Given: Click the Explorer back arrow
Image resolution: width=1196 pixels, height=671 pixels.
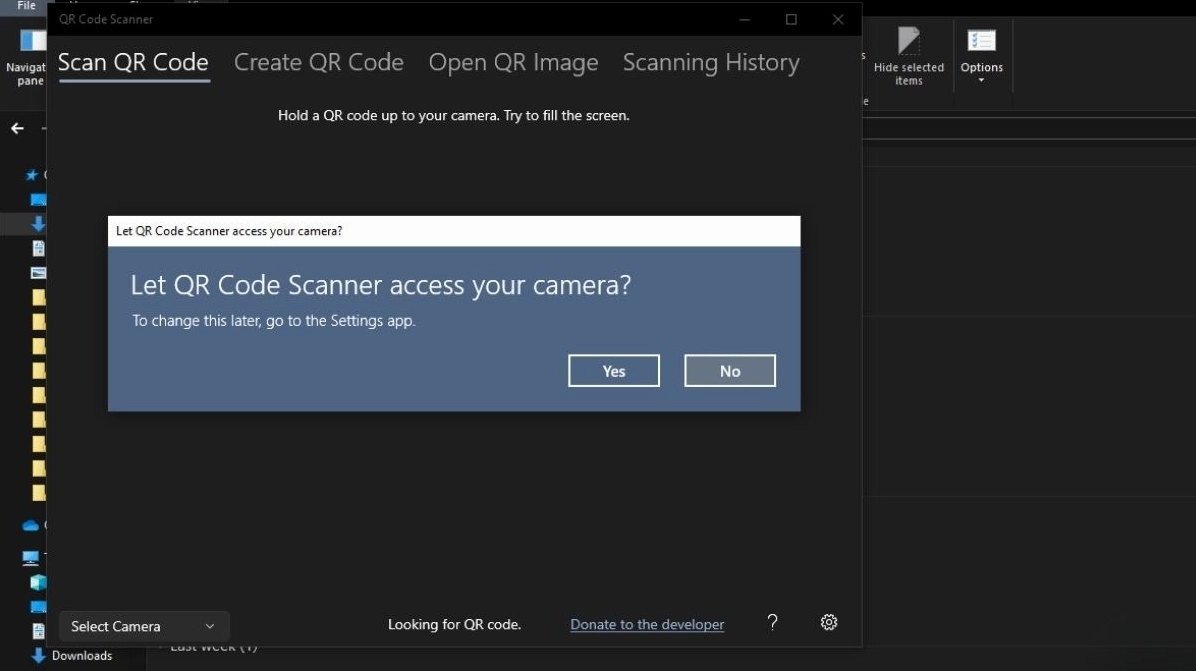Looking at the screenshot, I should click(17, 129).
